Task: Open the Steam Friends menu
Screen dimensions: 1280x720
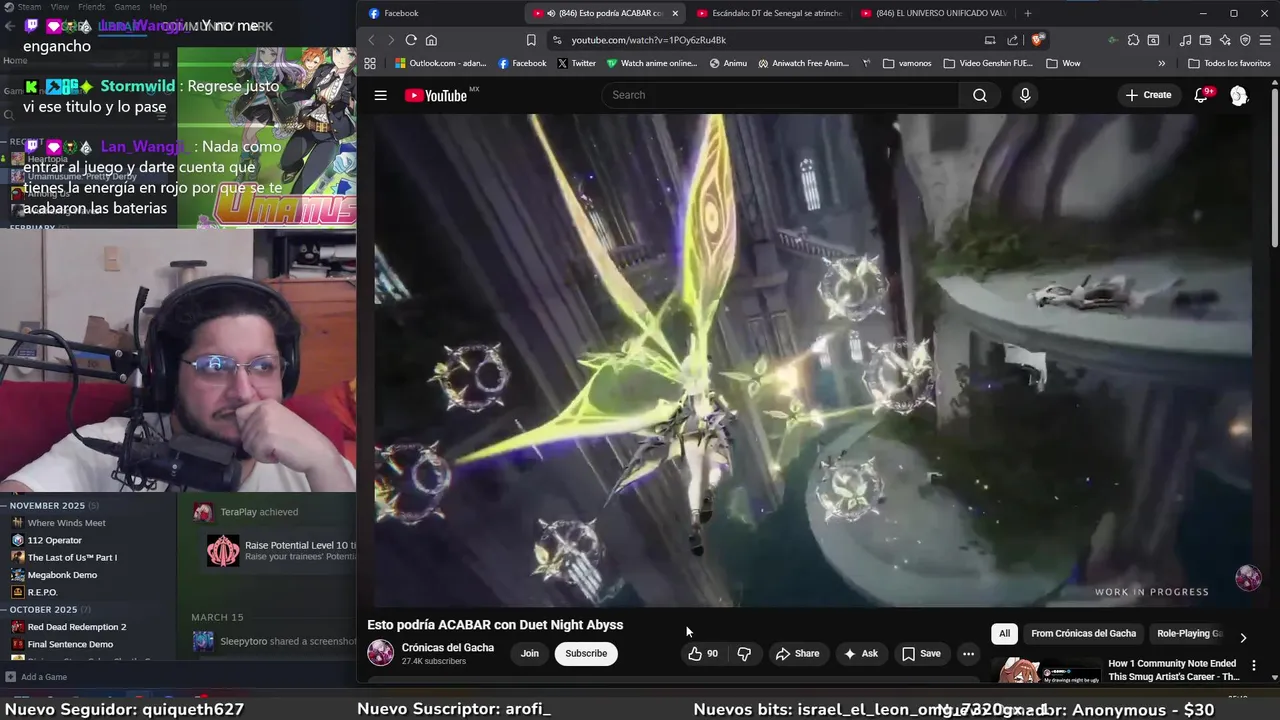Action: point(91,7)
